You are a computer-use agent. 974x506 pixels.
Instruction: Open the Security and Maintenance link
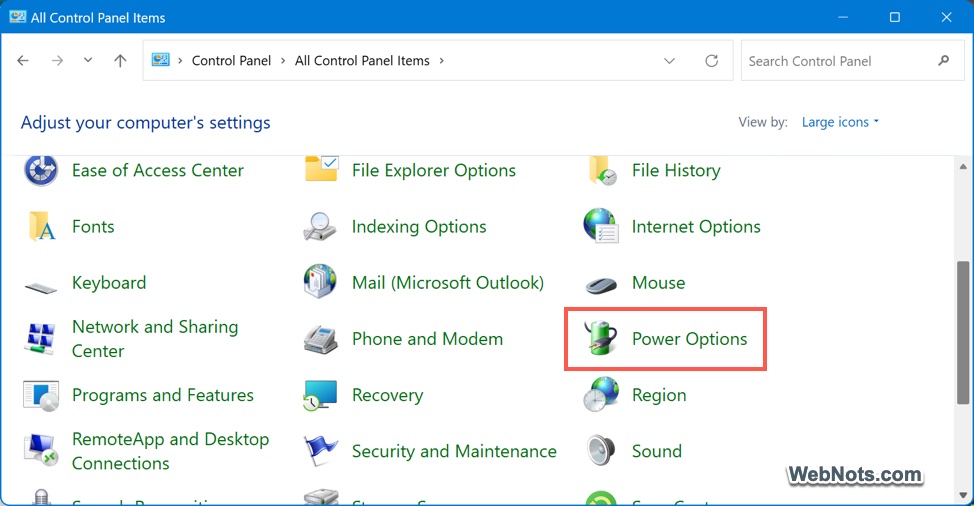[454, 451]
